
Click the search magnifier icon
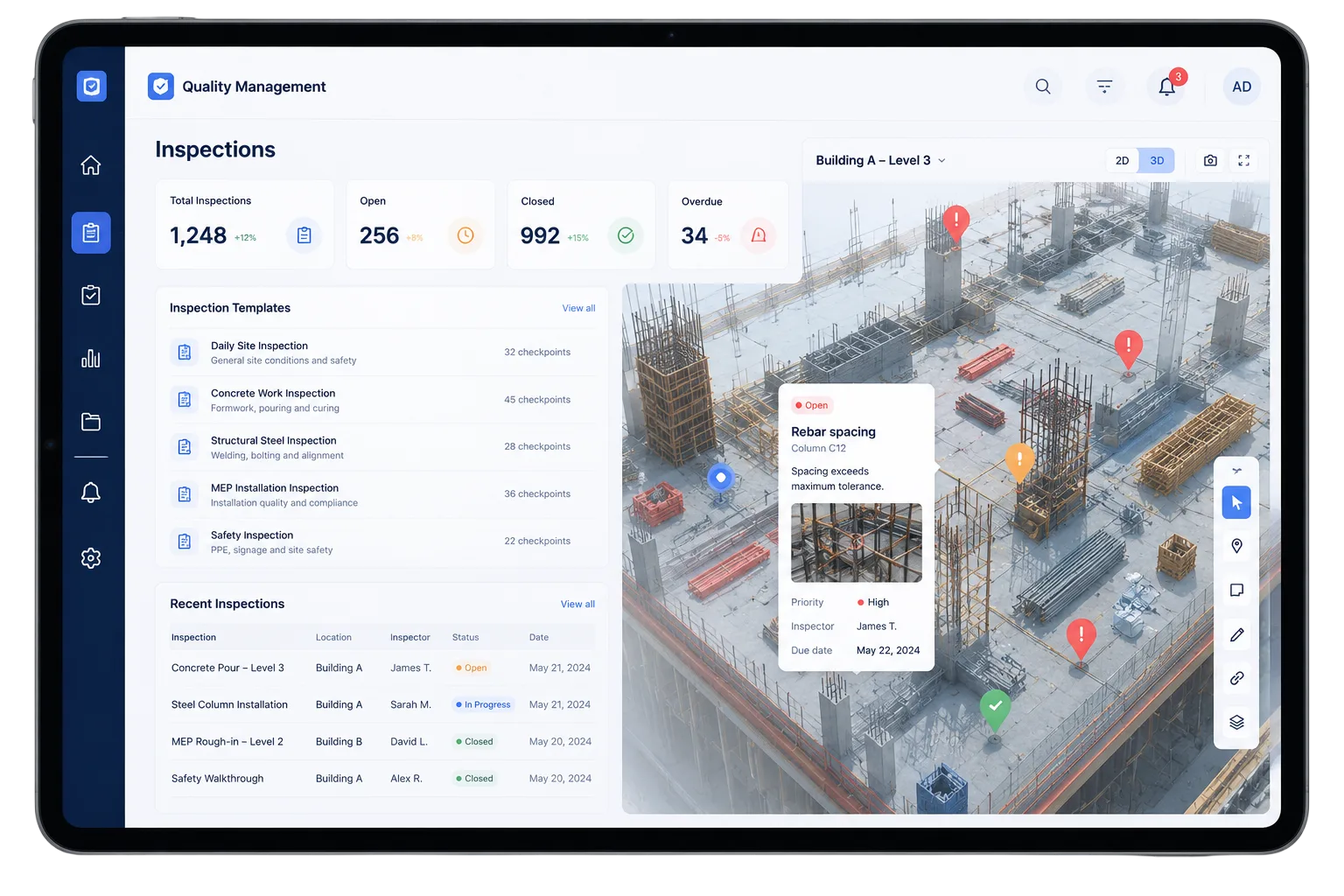[1043, 87]
